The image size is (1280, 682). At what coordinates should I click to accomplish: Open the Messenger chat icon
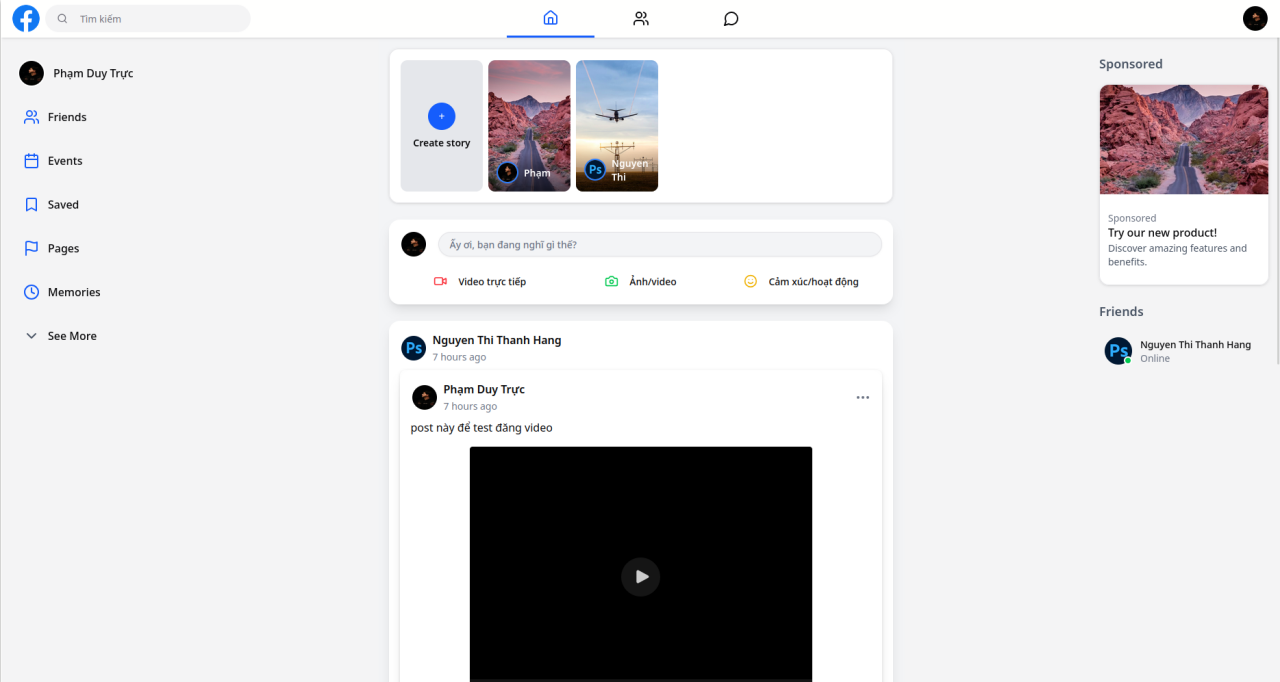pyautogui.click(x=730, y=18)
